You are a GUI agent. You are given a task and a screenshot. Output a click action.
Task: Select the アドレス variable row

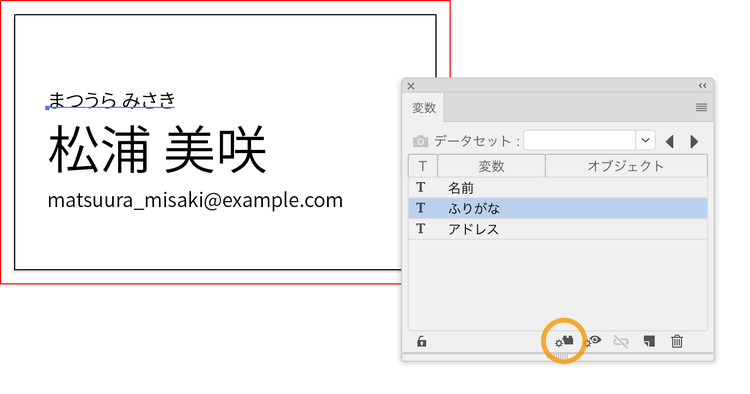point(558,229)
